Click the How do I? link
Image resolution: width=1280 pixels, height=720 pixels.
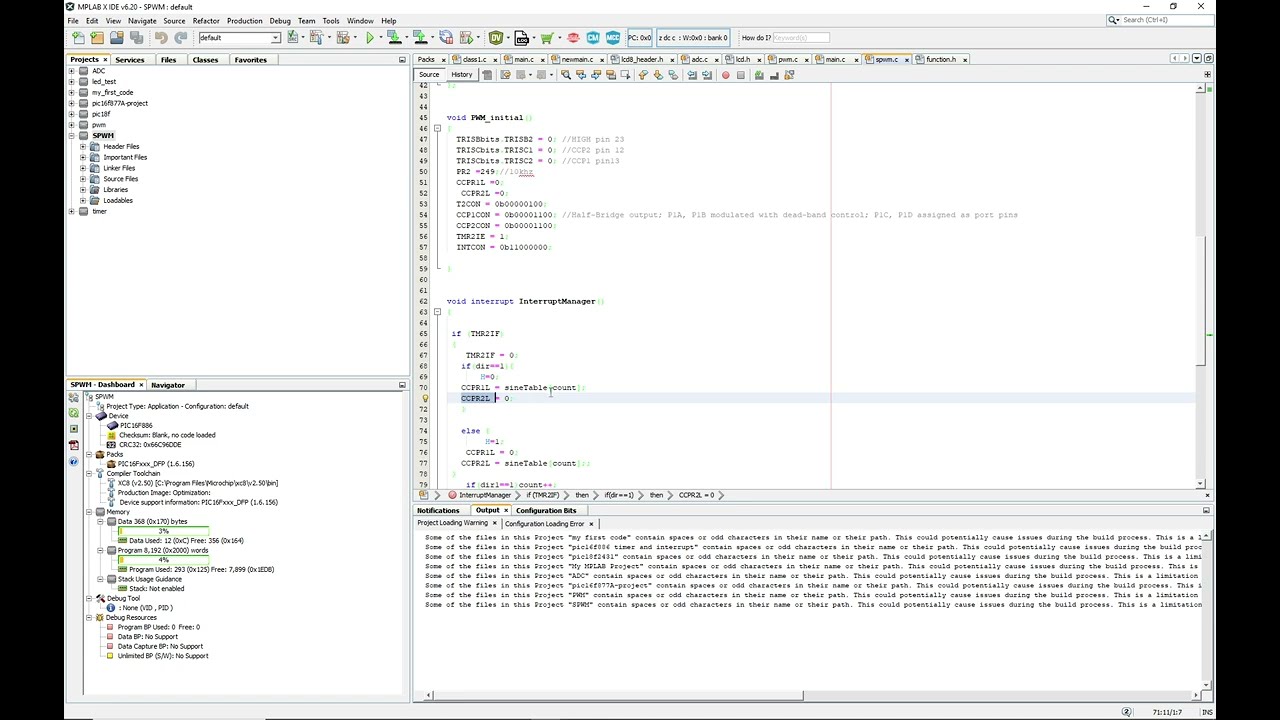(755, 38)
